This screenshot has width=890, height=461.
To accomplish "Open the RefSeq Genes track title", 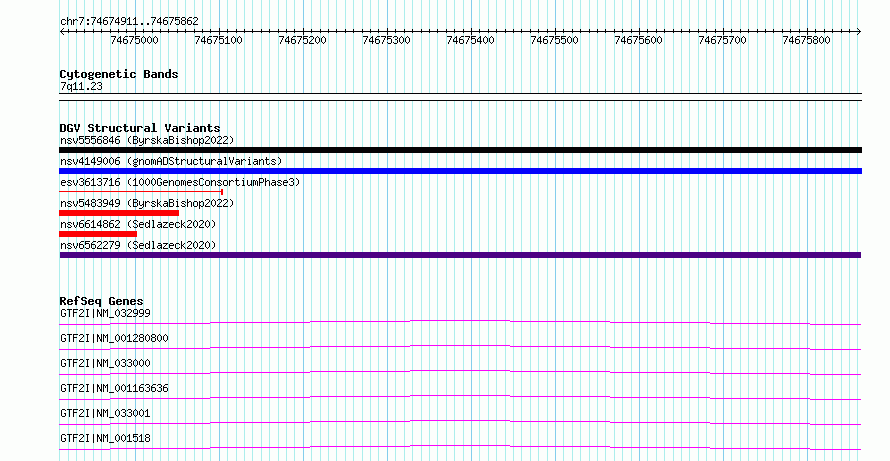I will (x=102, y=301).
